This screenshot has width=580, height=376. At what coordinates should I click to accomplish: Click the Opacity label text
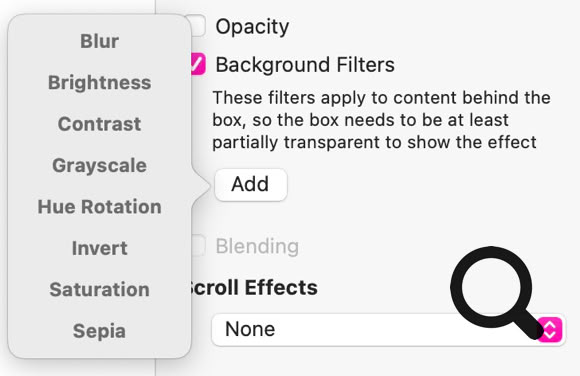[252, 27]
